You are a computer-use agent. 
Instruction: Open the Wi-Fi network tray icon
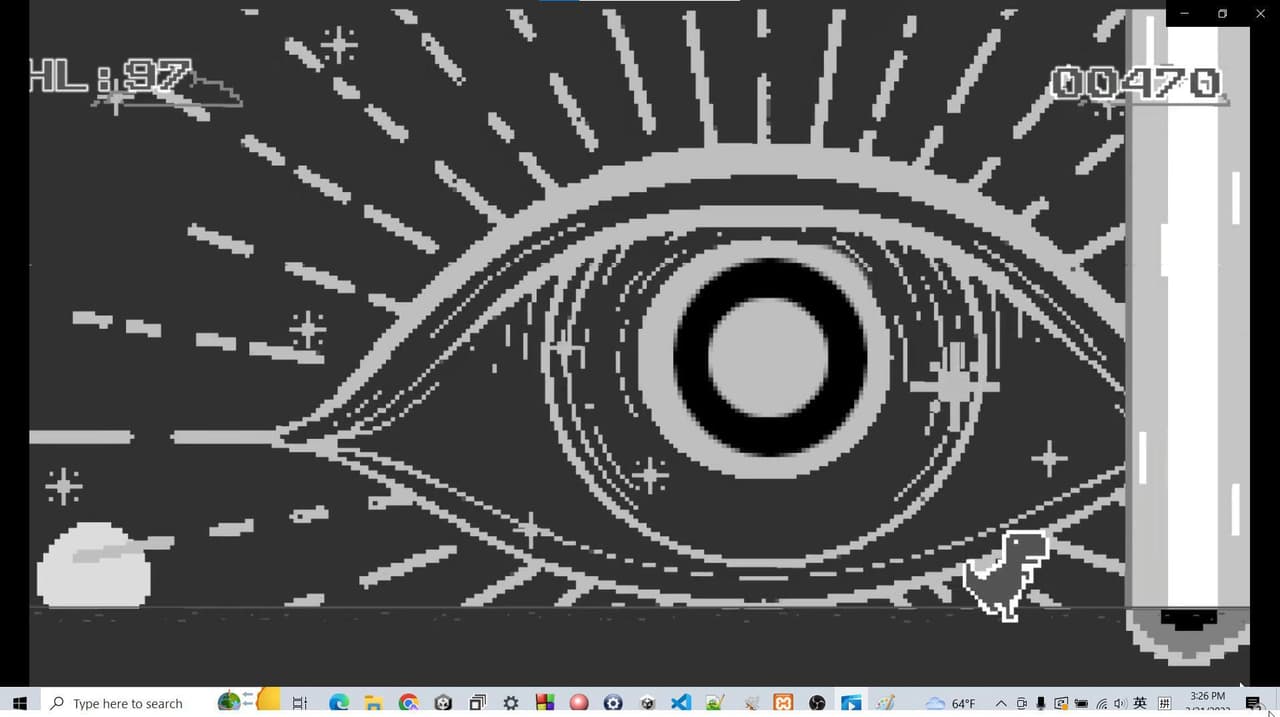coord(1101,704)
